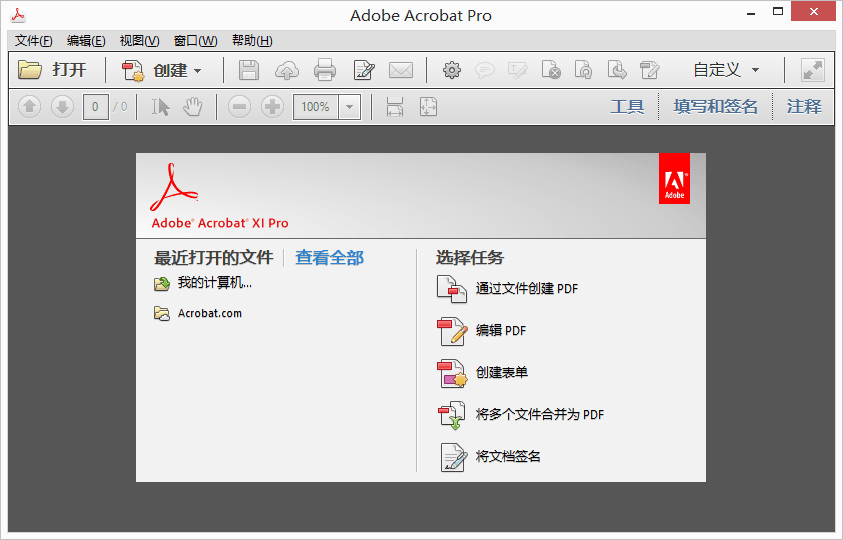Select the text selection cursor tool

click(160, 106)
